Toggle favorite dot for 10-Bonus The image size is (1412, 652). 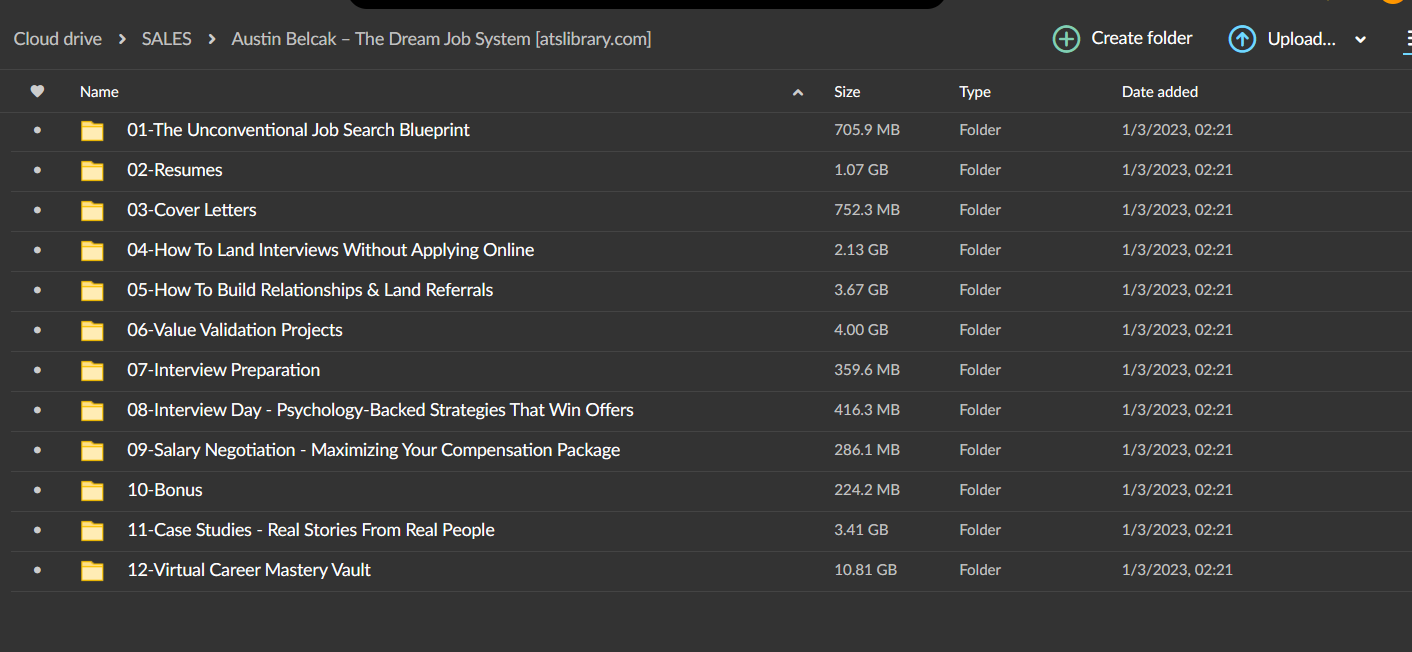pos(38,490)
